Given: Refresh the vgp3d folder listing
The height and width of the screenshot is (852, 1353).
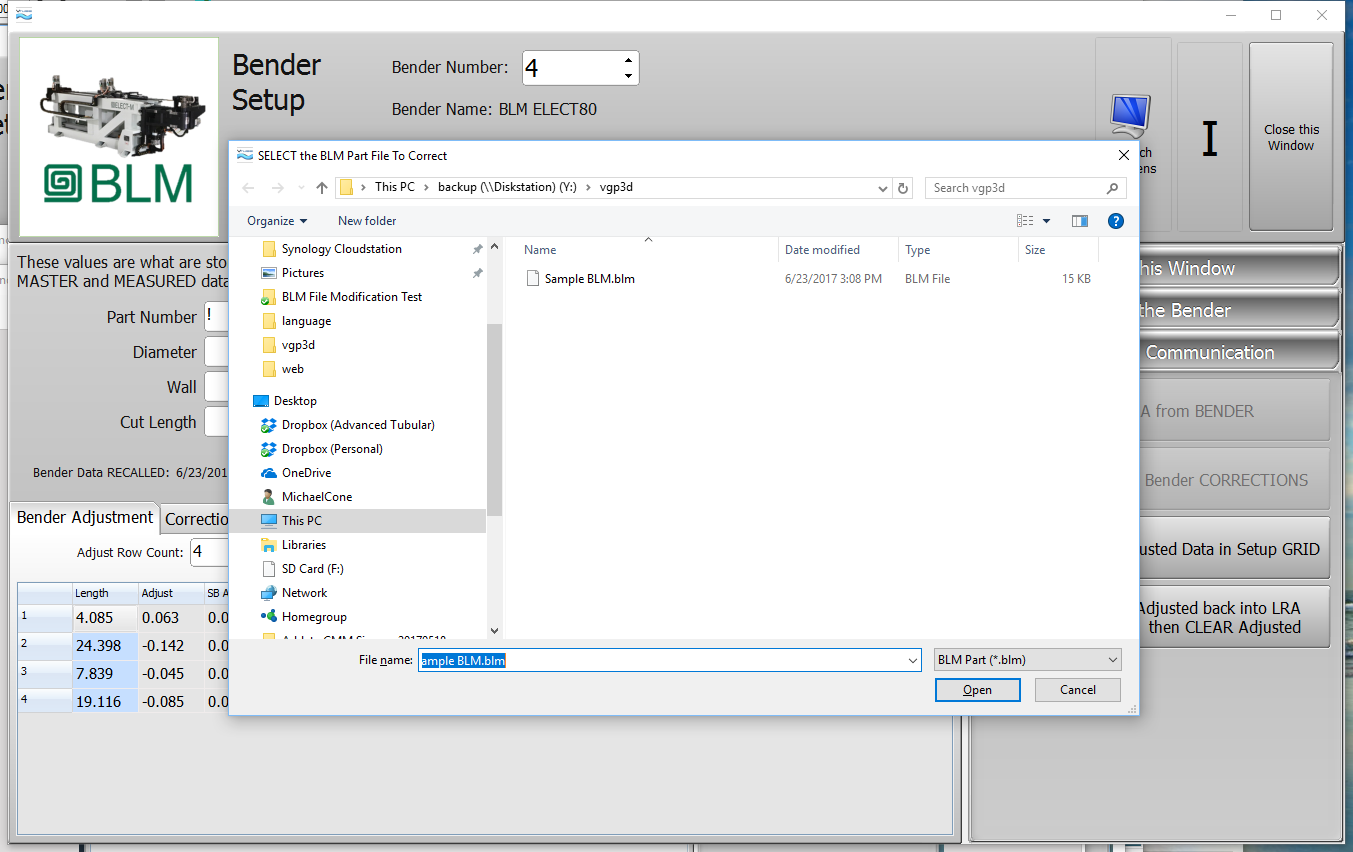Looking at the screenshot, I should click(903, 188).
